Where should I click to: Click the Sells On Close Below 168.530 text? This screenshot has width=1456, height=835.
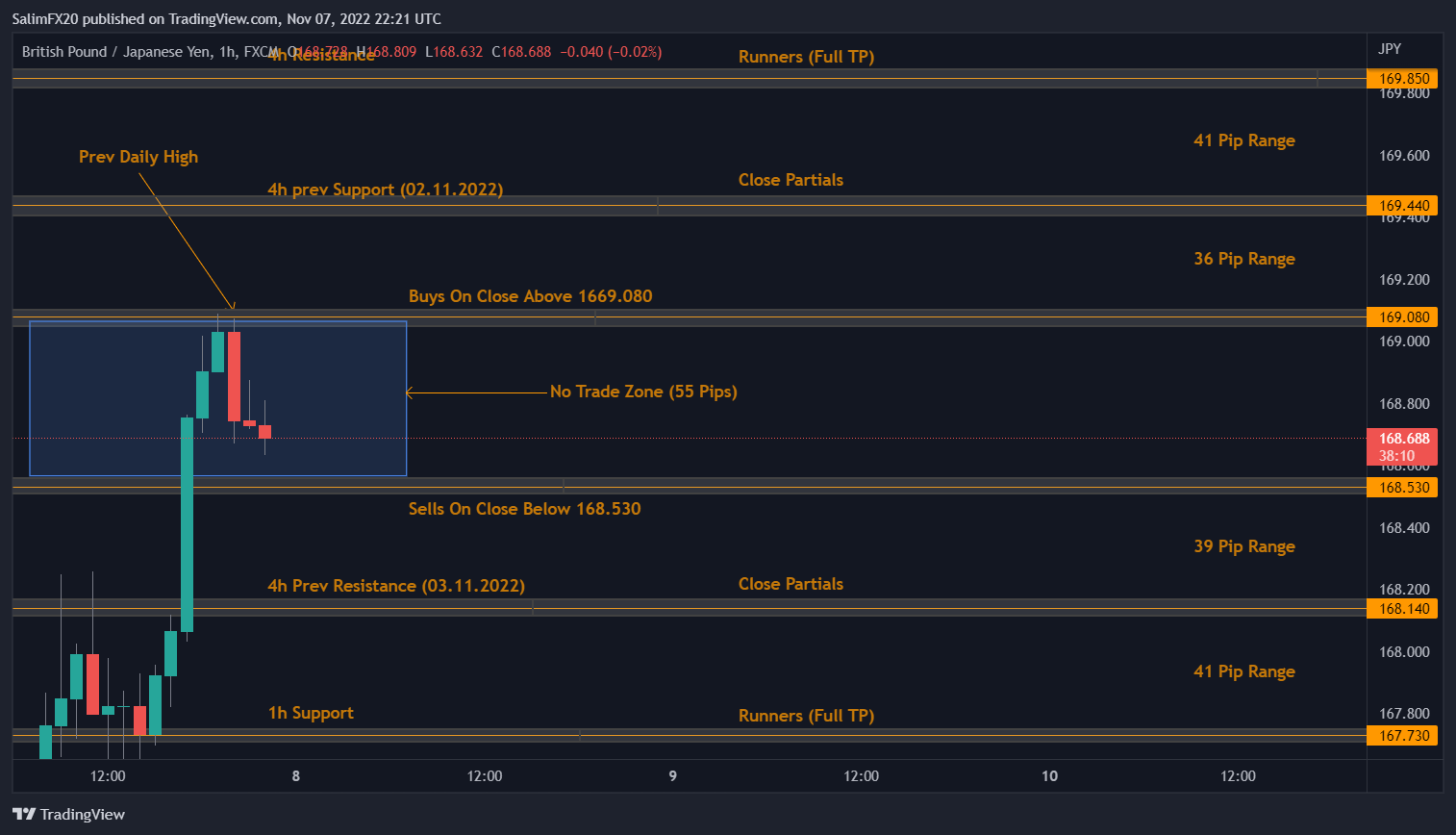524,509
